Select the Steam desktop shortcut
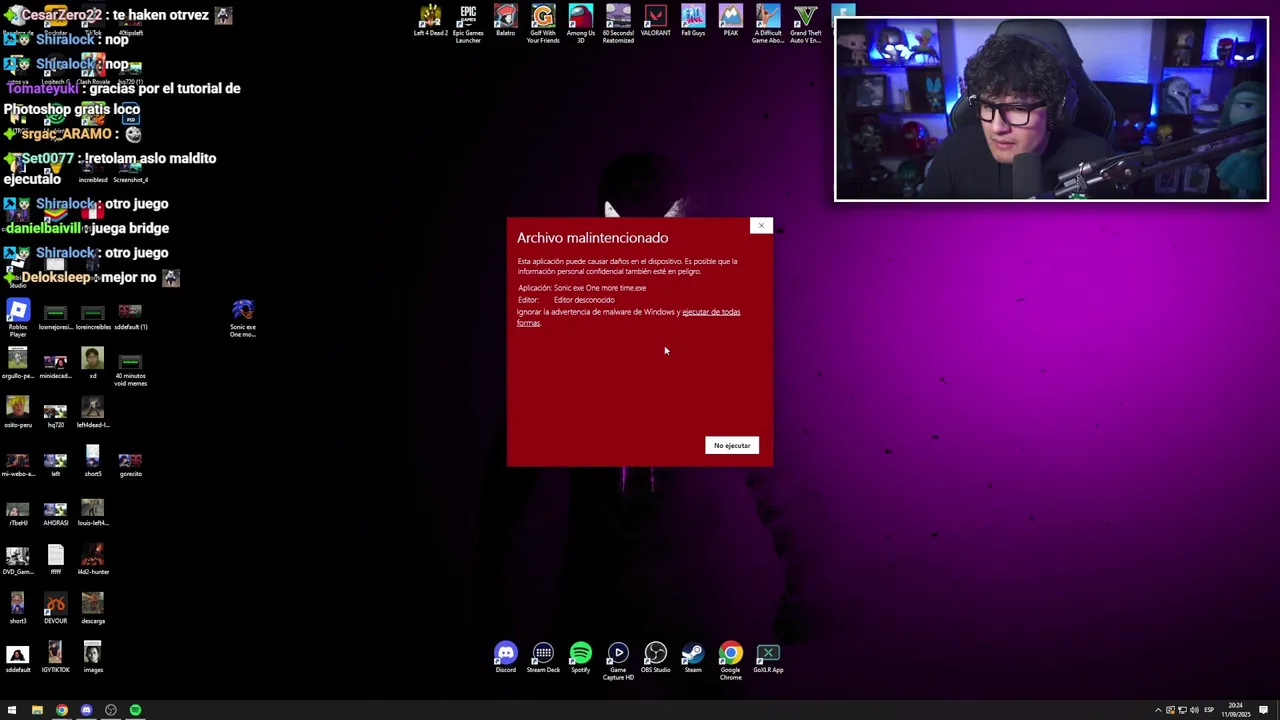 [x=693, y=658]
